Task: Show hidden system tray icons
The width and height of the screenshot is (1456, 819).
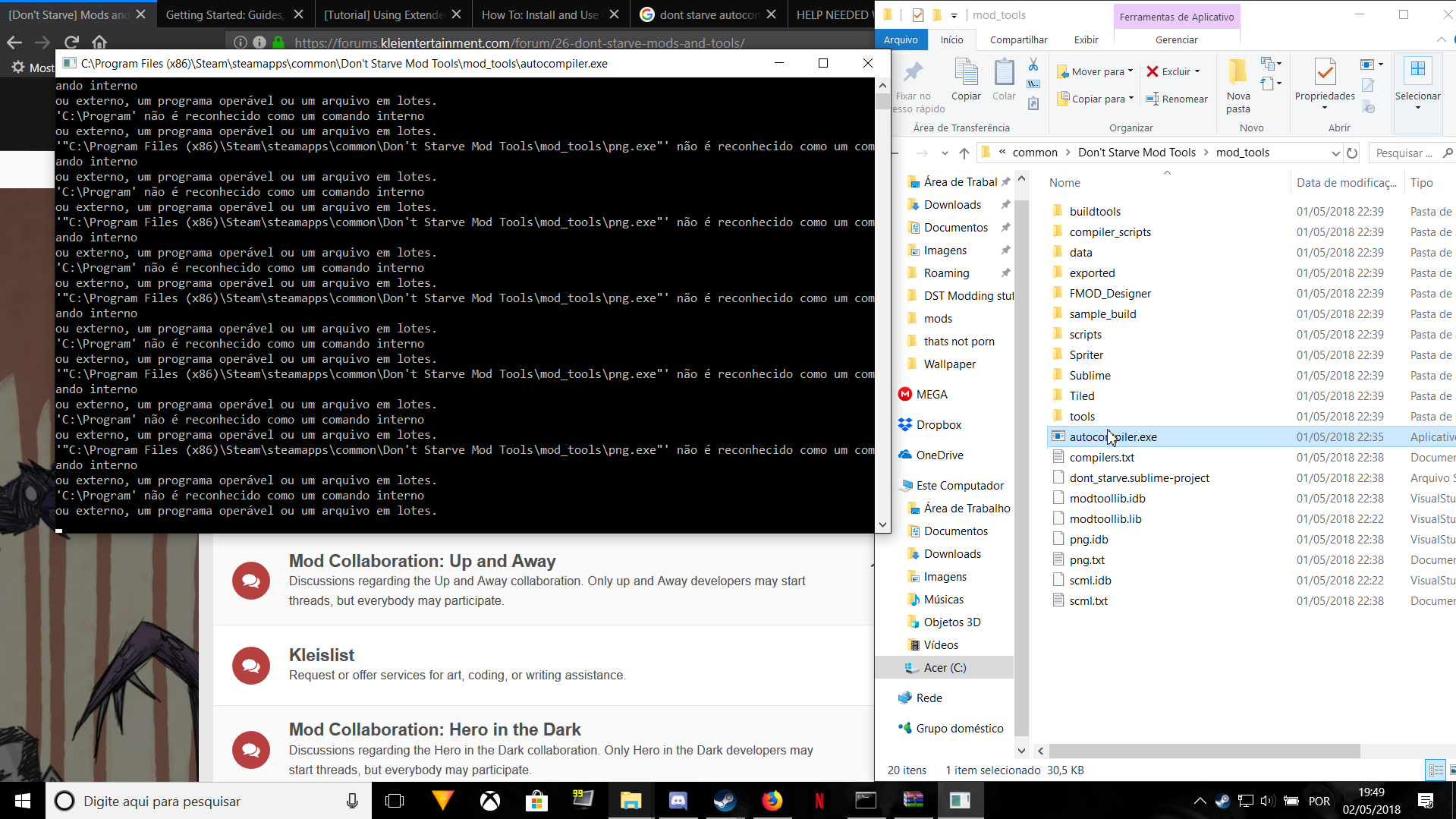Action: tap(1200, 801)
